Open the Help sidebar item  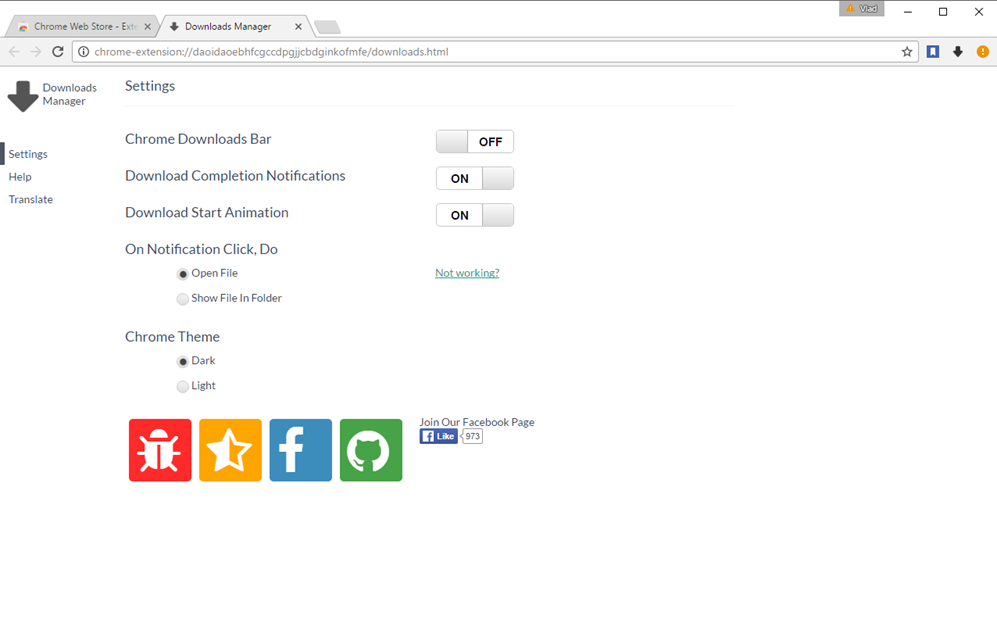[x=20, y=177]
